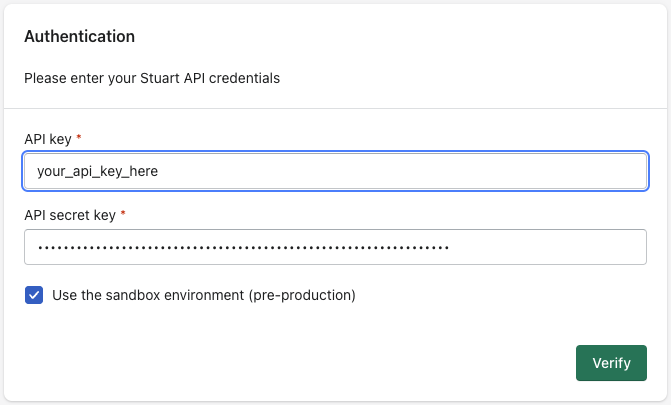Viewport: 671px width, 405px height.
Task: Click the 'Please enter your Stuart API credentials' text
Action: (x=152, y=78)
